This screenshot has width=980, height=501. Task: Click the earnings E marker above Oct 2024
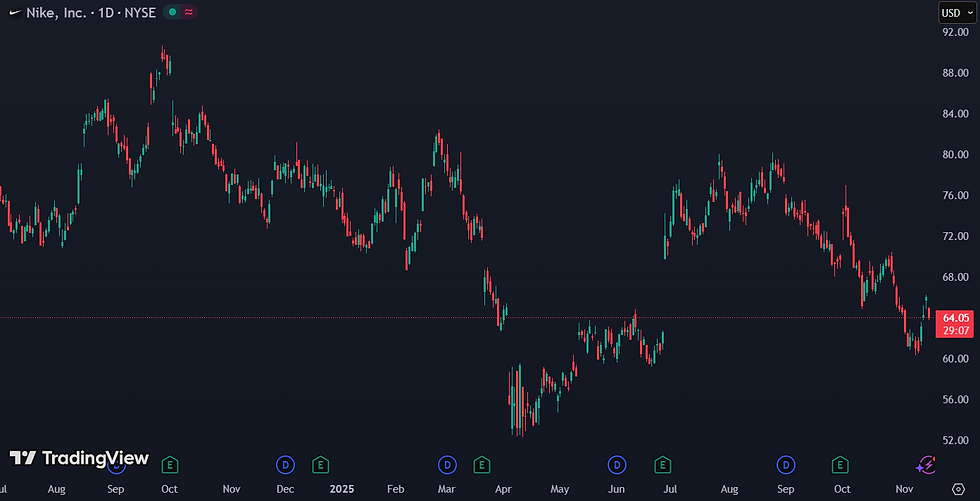[170, 465]
